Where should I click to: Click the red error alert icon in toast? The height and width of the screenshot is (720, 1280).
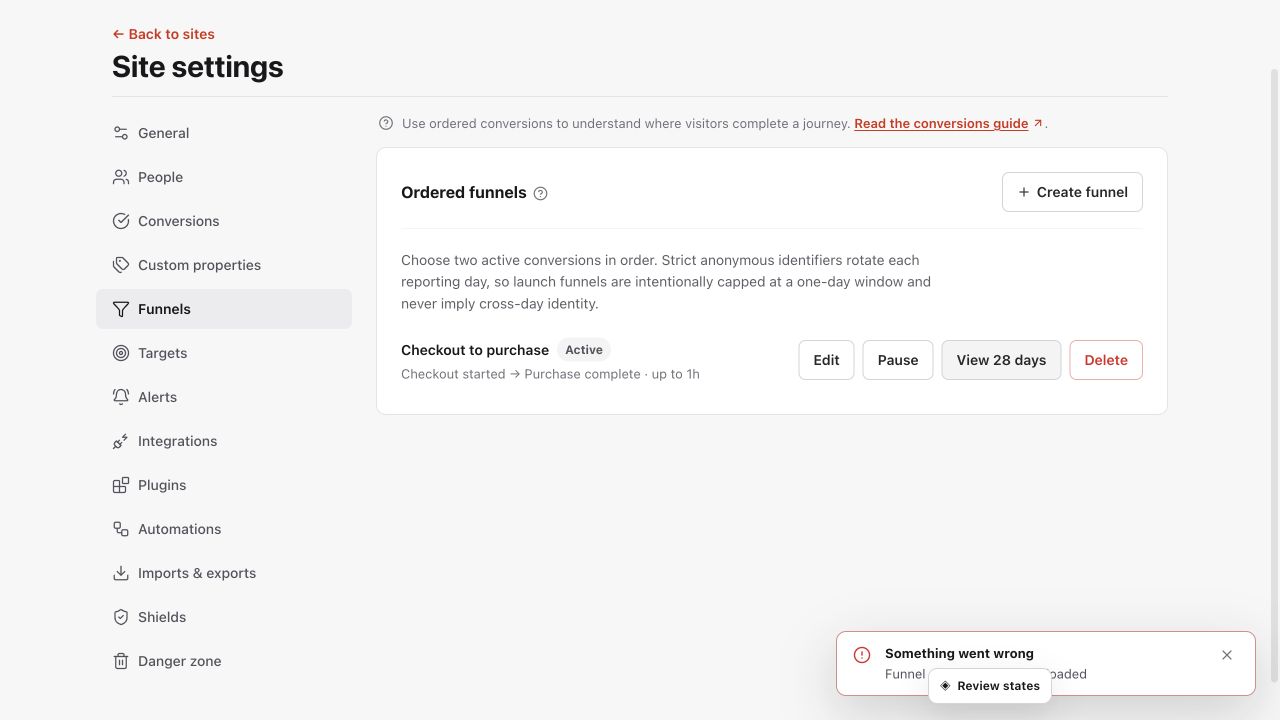(862, 655)
